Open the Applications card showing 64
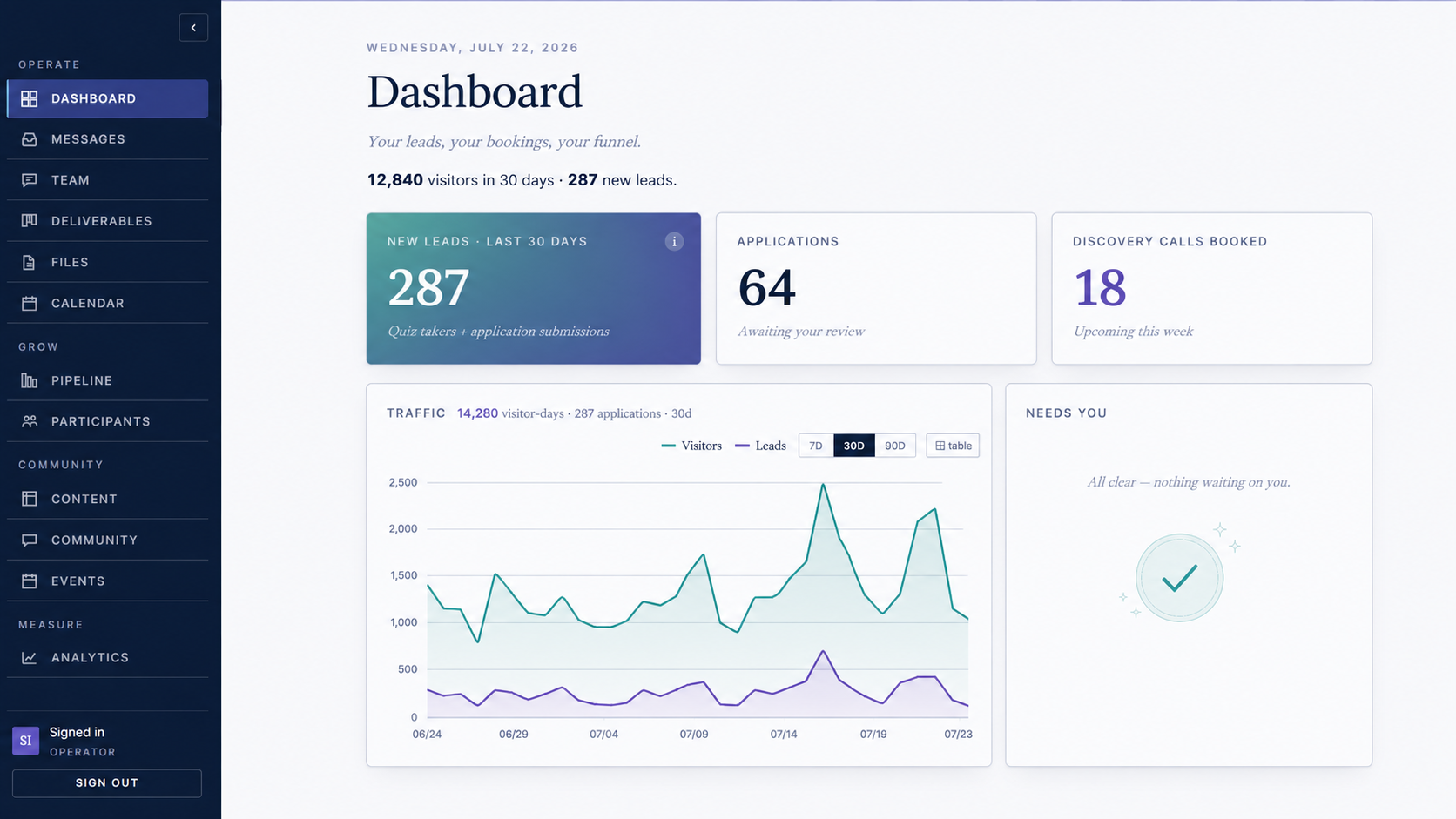This screenshot has width=1456, height=819. 876,288
